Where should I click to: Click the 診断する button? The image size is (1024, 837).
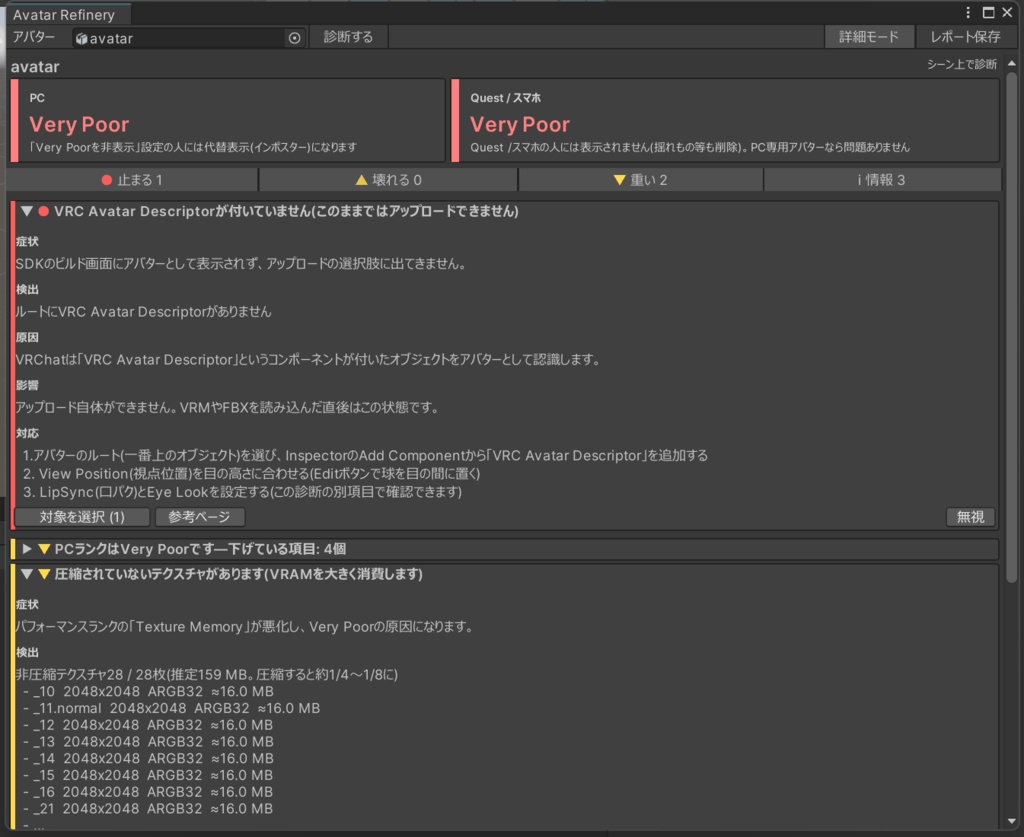tap(349, 37)
